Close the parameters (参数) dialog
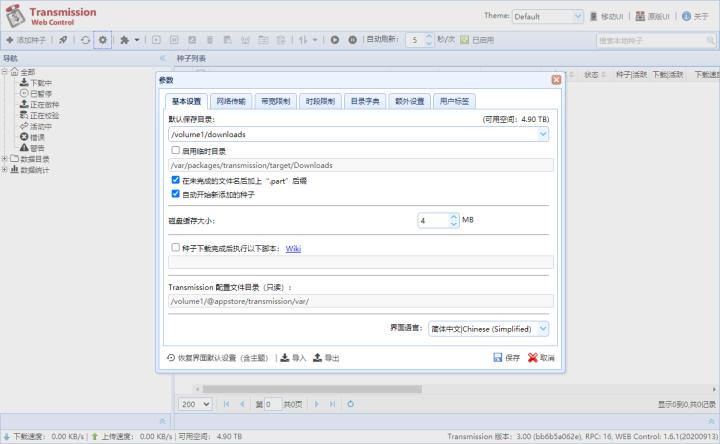The image size is (720, 444). 556,80
